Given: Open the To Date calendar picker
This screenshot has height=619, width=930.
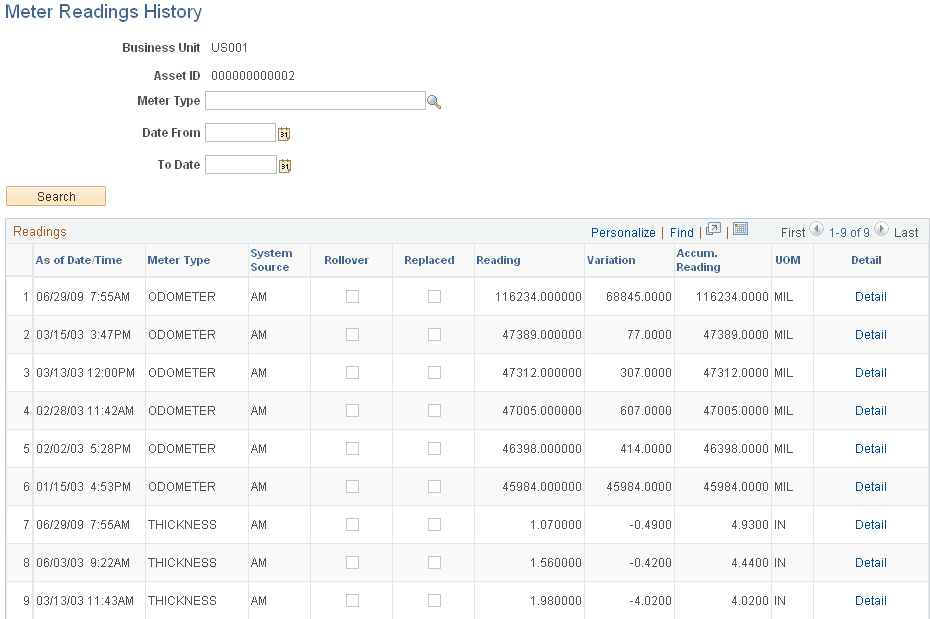Looking at the screenshot, I should pos(283,164).
